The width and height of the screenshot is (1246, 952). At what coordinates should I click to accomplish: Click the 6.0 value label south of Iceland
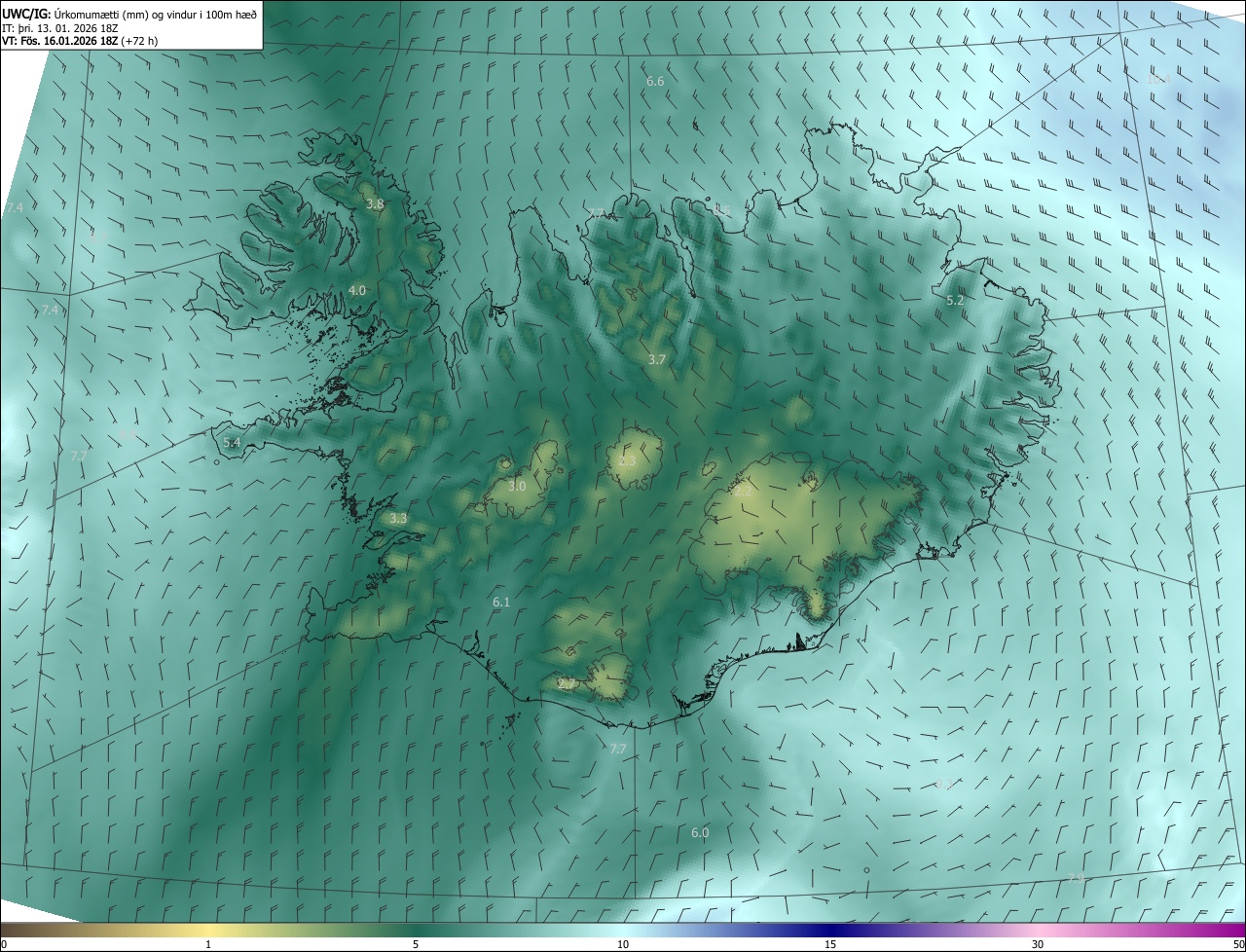(700, 832)
